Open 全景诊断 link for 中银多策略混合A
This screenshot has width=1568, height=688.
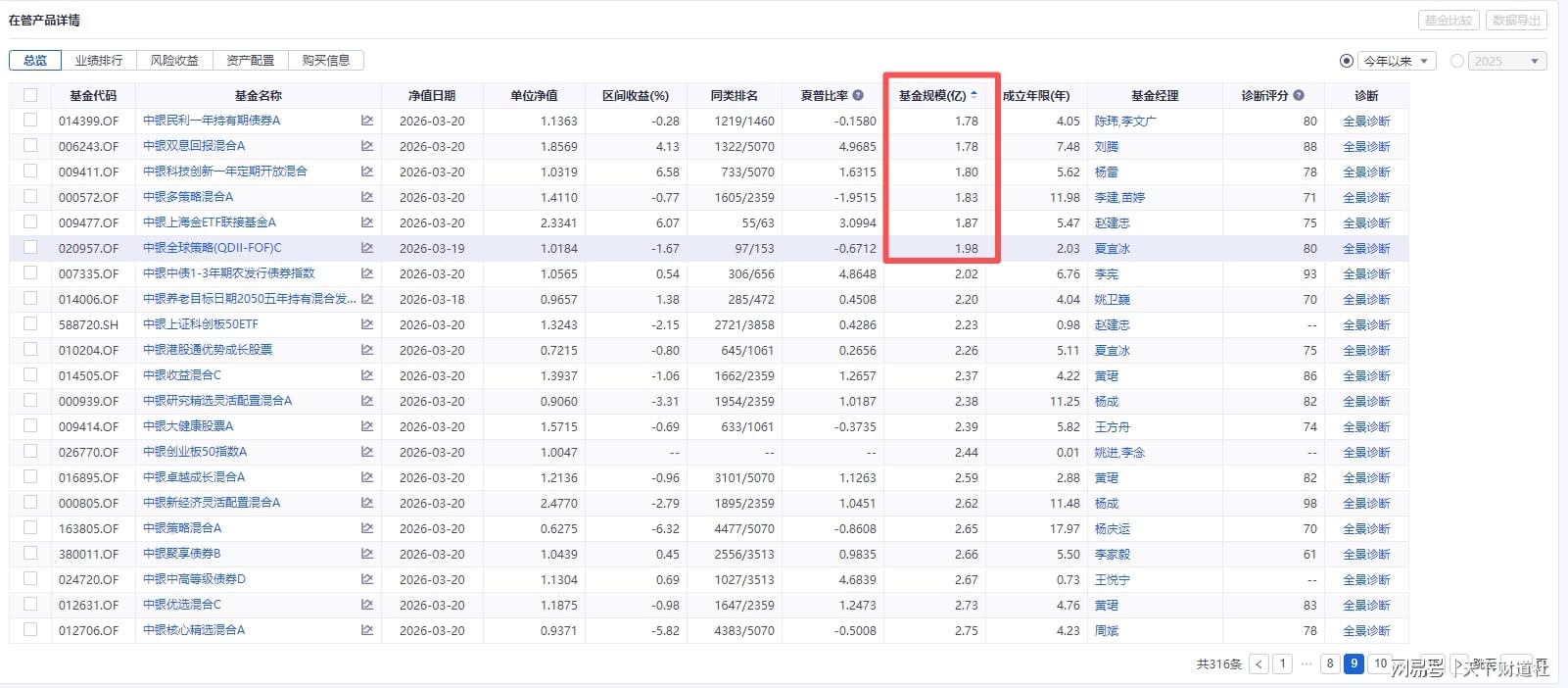point(1366,197)
